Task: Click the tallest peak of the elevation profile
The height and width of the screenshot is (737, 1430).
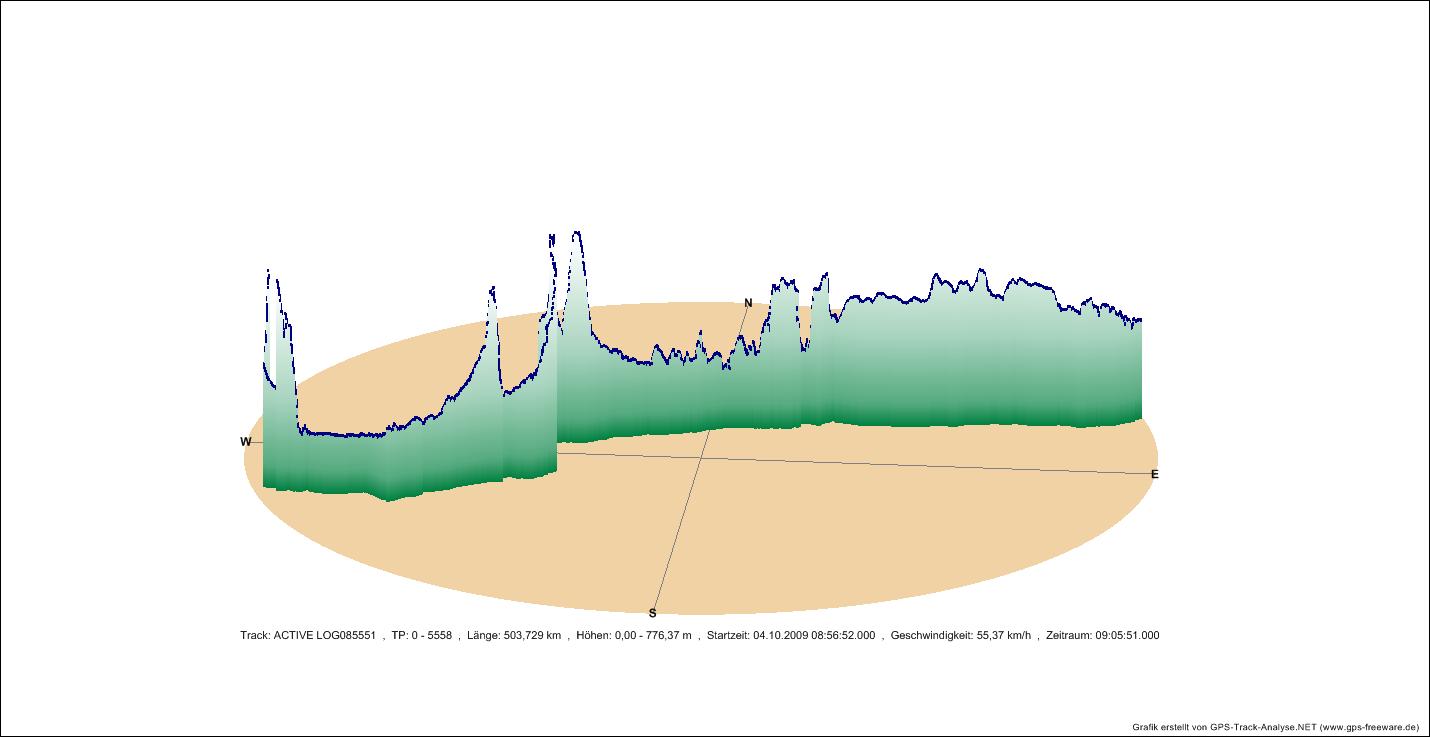Action: coord(577,235)
